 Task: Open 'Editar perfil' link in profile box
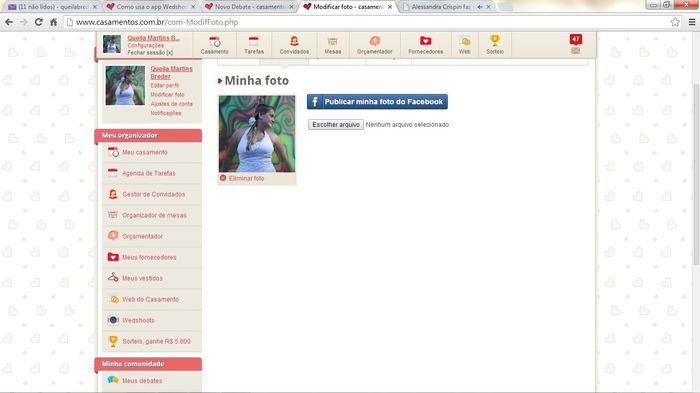(x=164, y=85)
